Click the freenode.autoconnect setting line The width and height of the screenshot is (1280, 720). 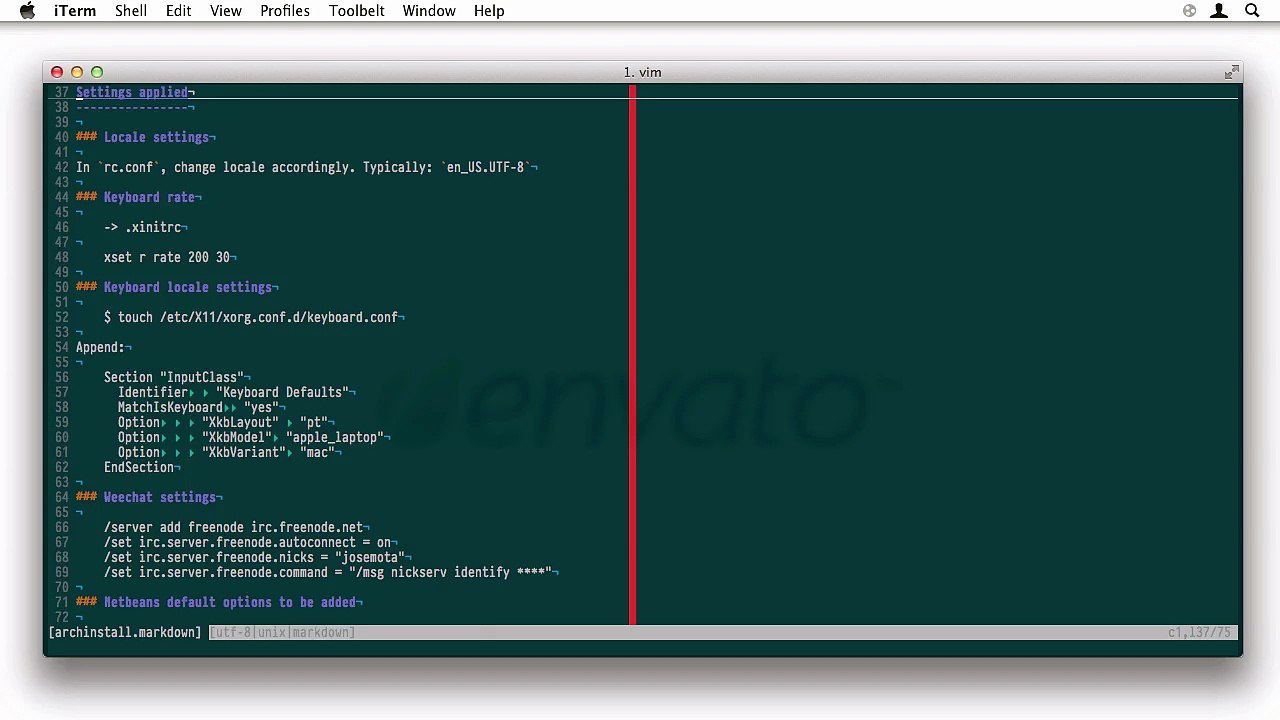pos(248,542)
